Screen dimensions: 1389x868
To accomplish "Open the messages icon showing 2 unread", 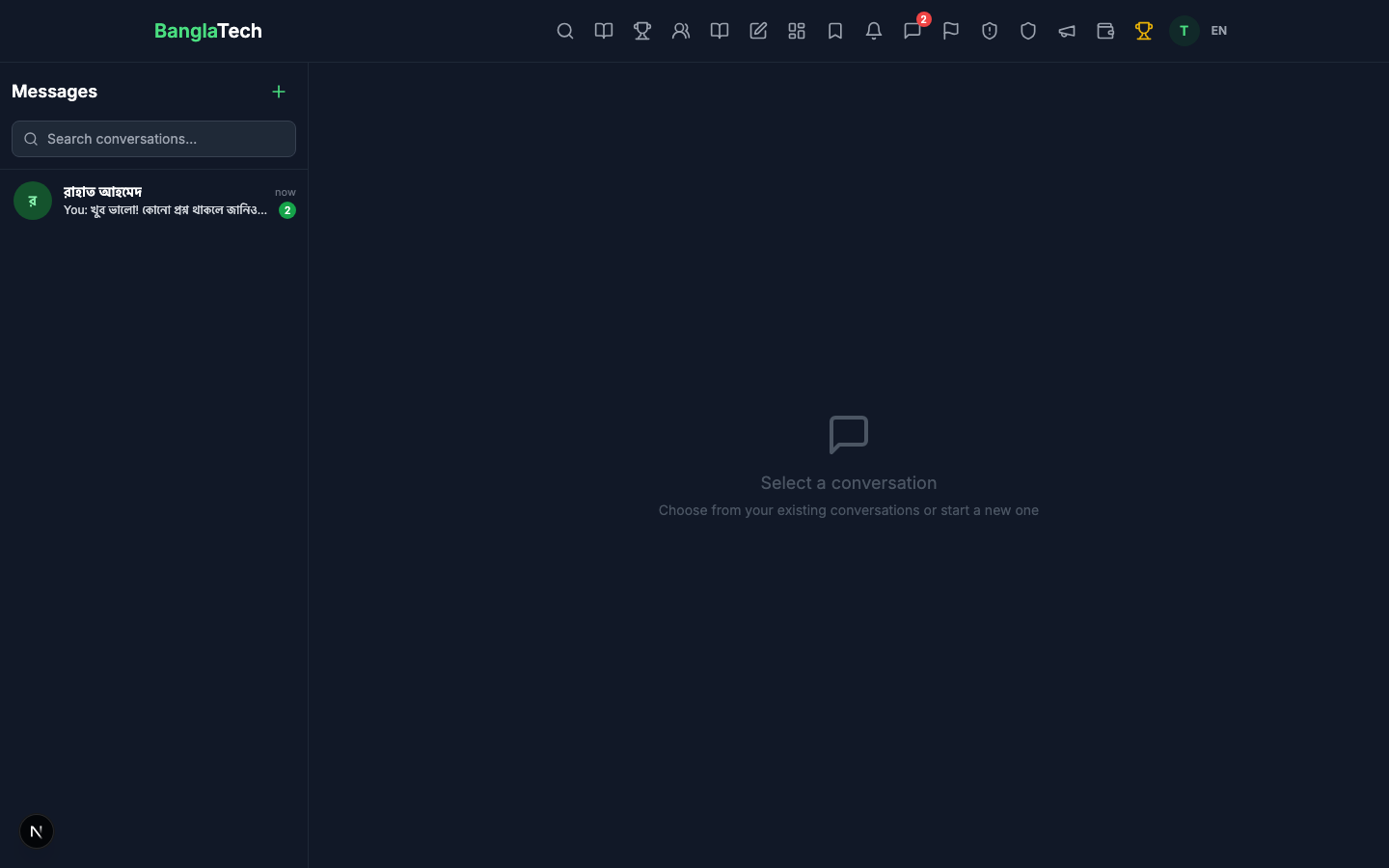I will (x=912, y=31).
